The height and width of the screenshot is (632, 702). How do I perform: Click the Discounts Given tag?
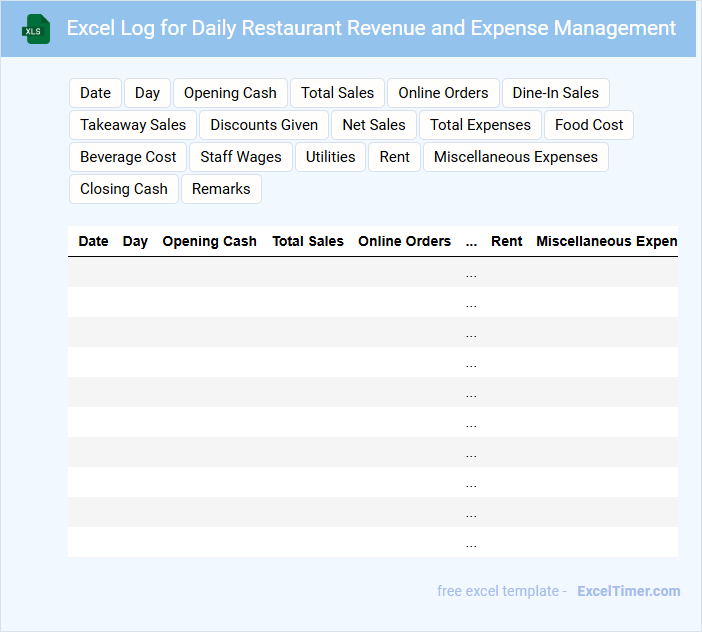pos(264,125)
